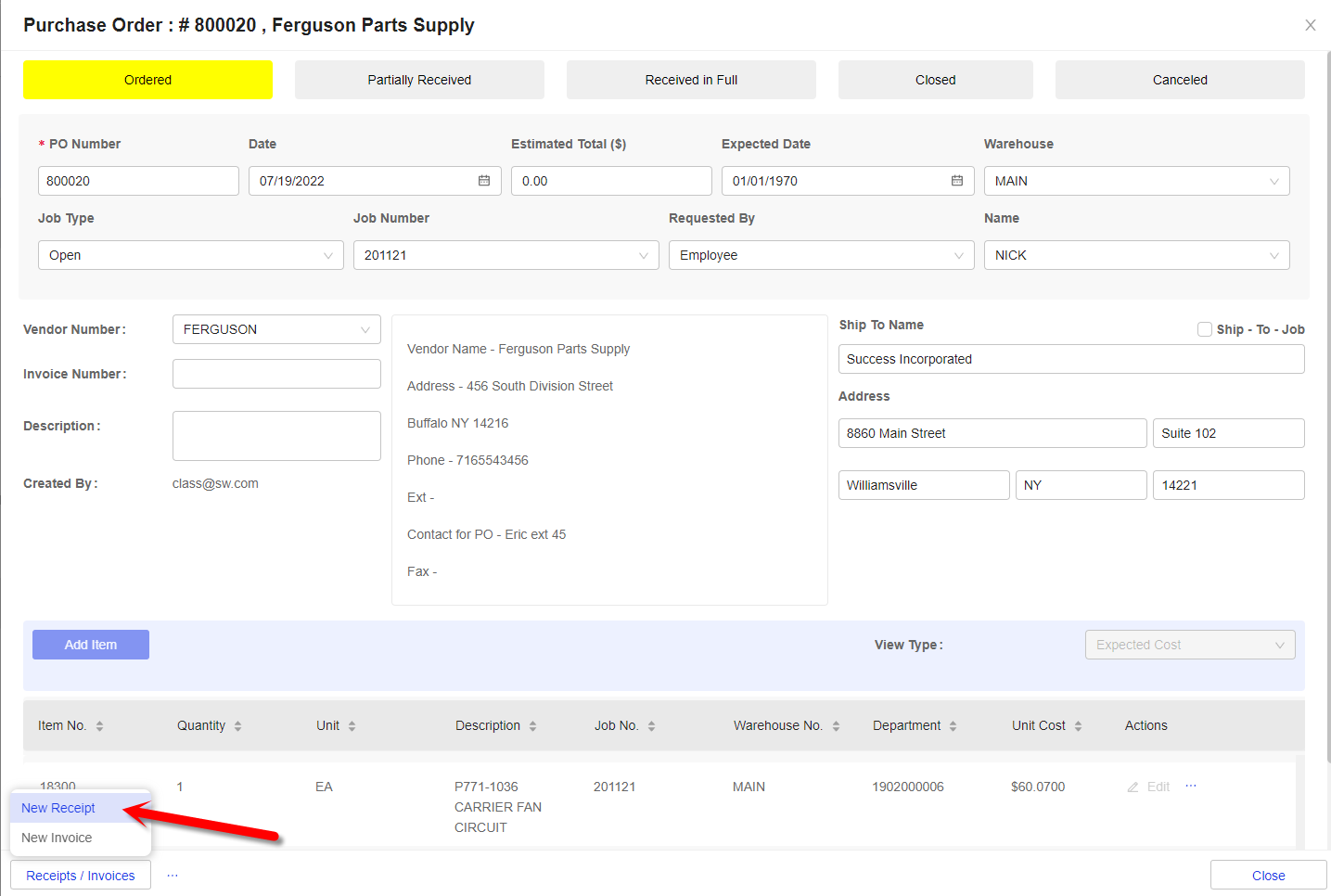Sort by Item No. column arrows

coord(99,726)
